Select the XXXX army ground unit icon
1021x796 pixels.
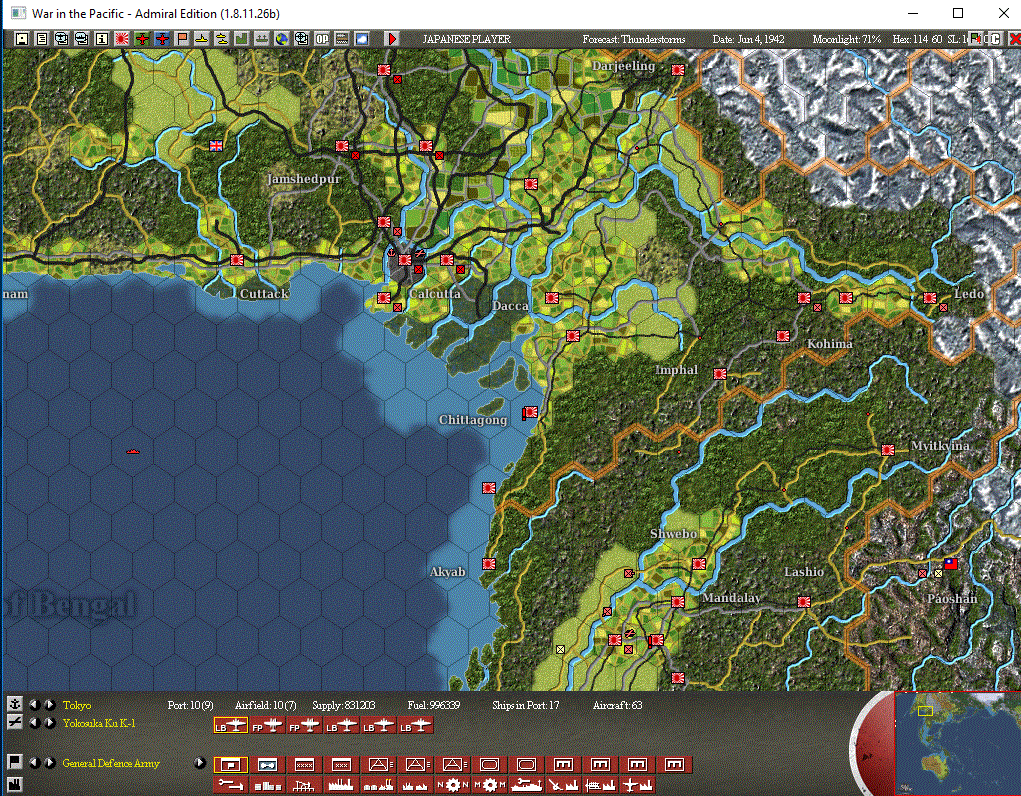tap(305, 764)
